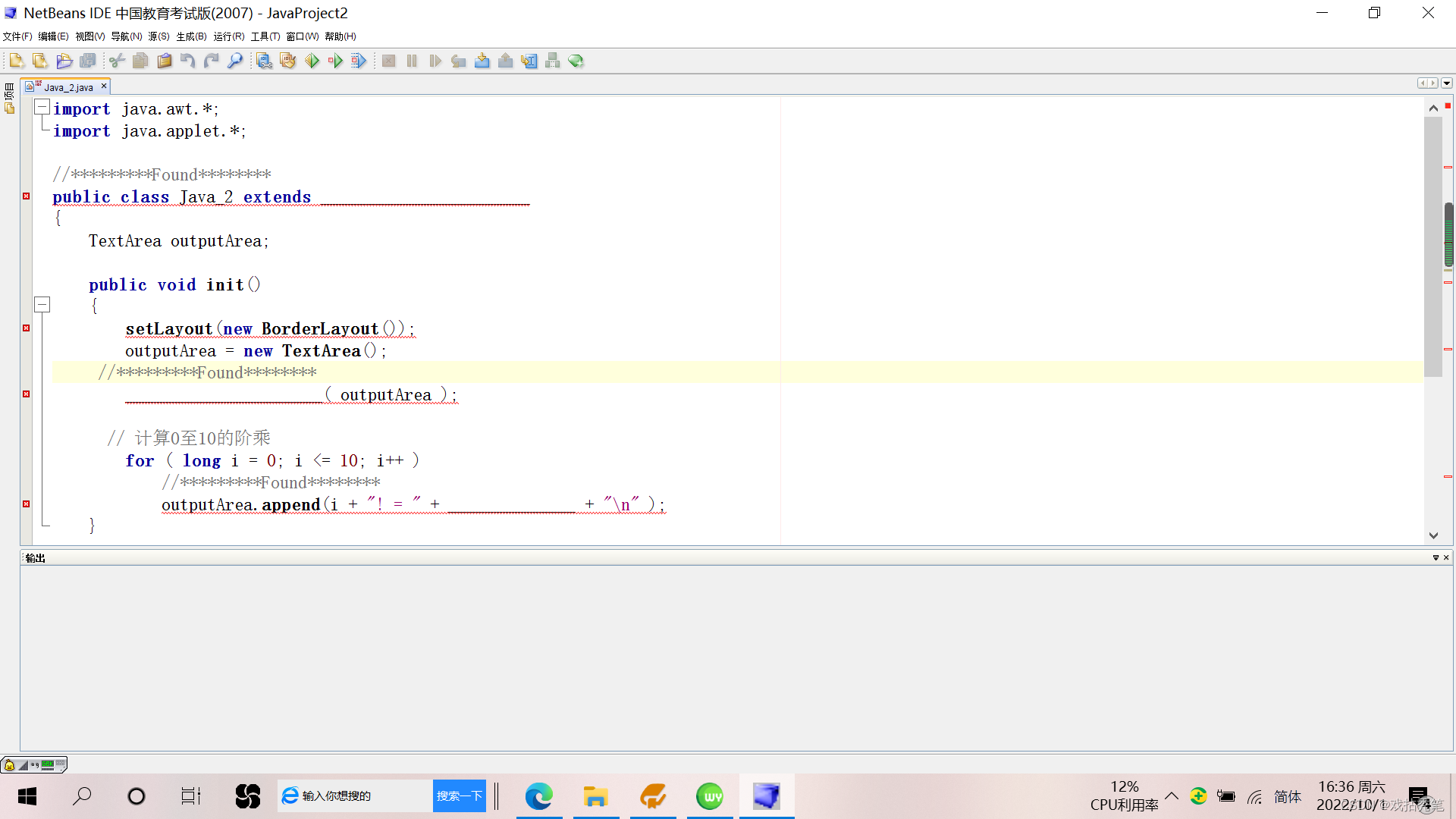Image resolution: width=1456 pixels, height=819 pixels.
Task: Click the Undo arrow icon
Action: point(187,61)
